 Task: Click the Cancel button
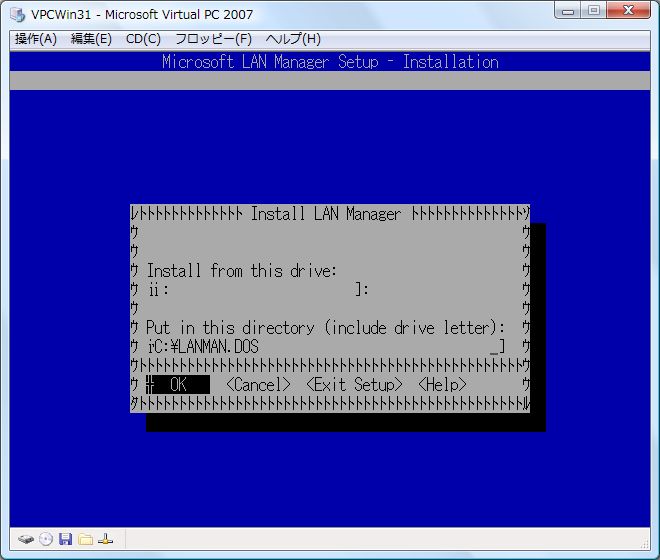(x=258, y=385)
